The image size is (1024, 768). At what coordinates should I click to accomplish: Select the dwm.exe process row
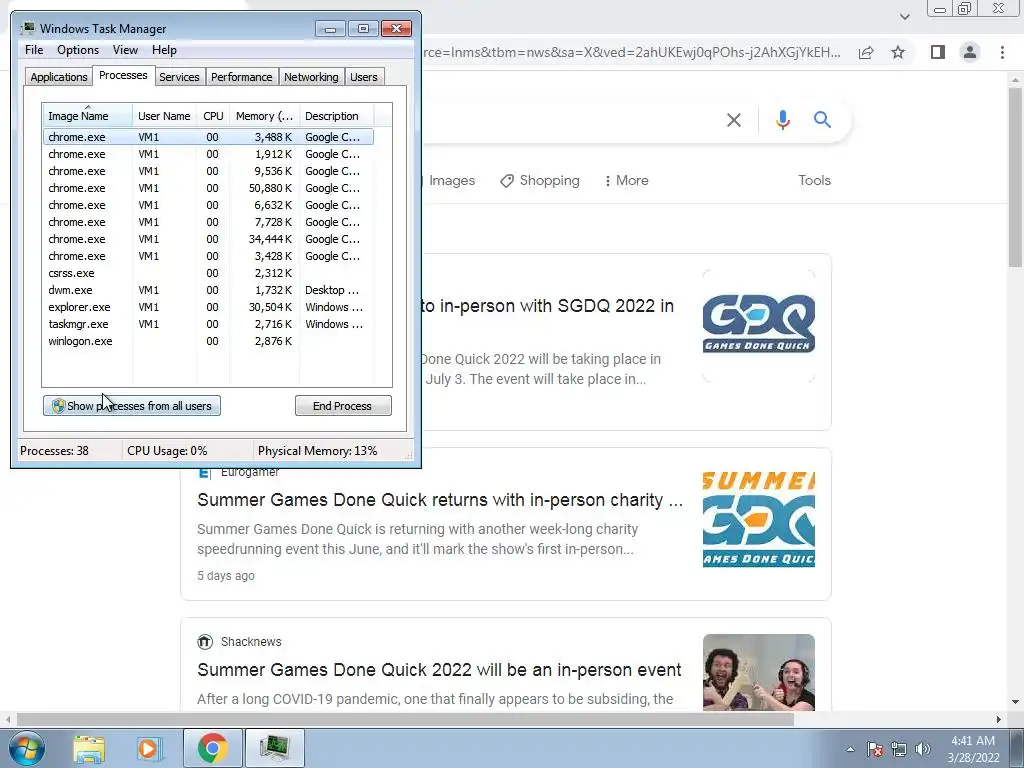(208, 290)
